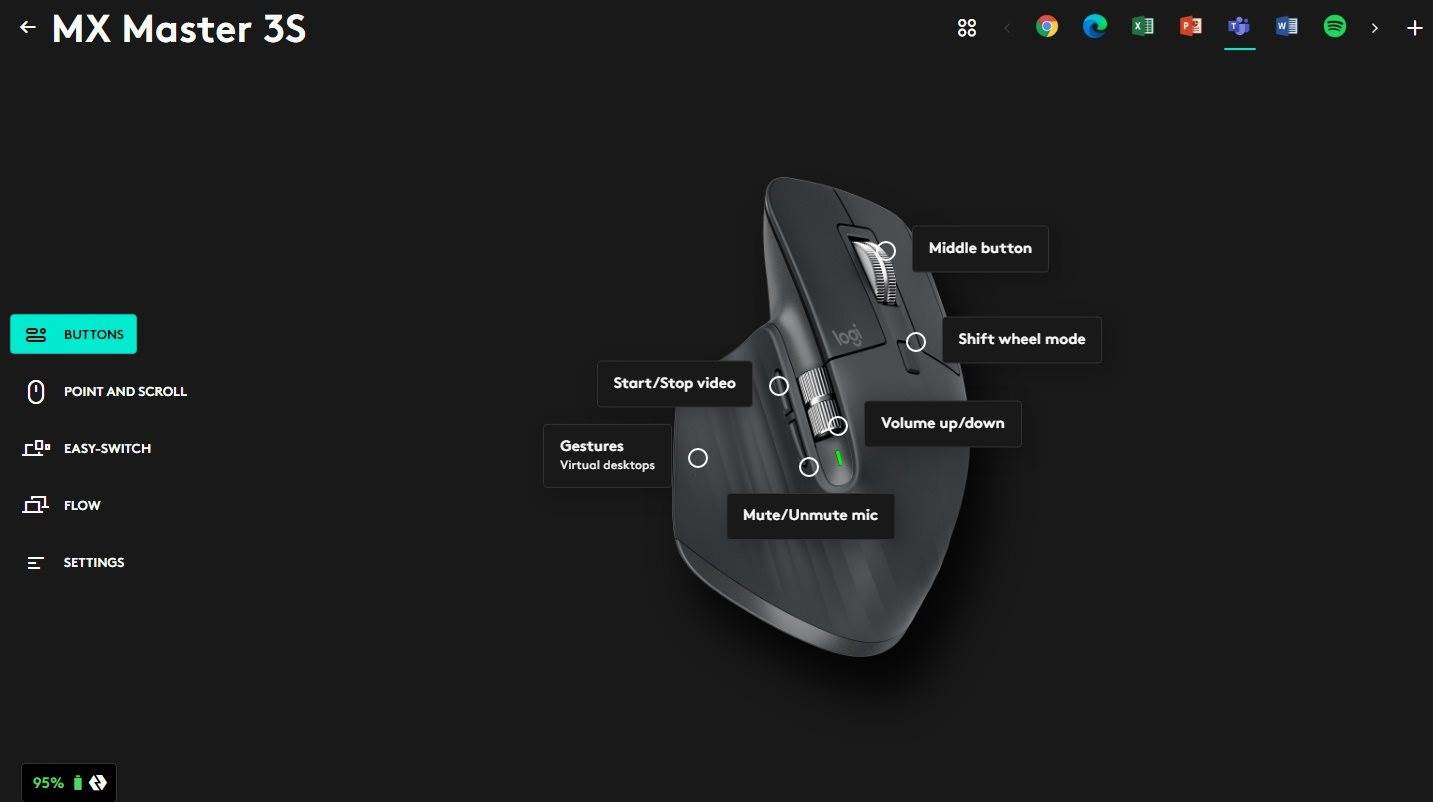Viewport: 1433px width, 802px height.
Task: Select the Microsoft Edge application icon
Action: point(1095,27)
